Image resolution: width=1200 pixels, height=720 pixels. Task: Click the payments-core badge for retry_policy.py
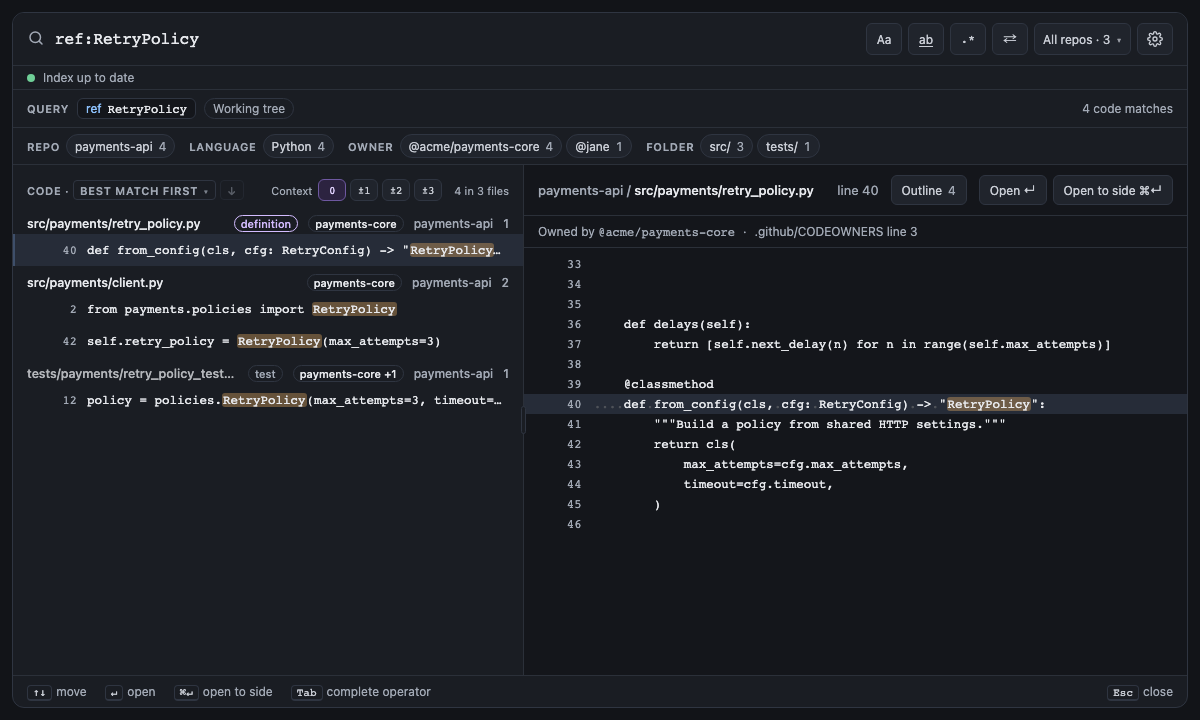(x=355, y=224)
